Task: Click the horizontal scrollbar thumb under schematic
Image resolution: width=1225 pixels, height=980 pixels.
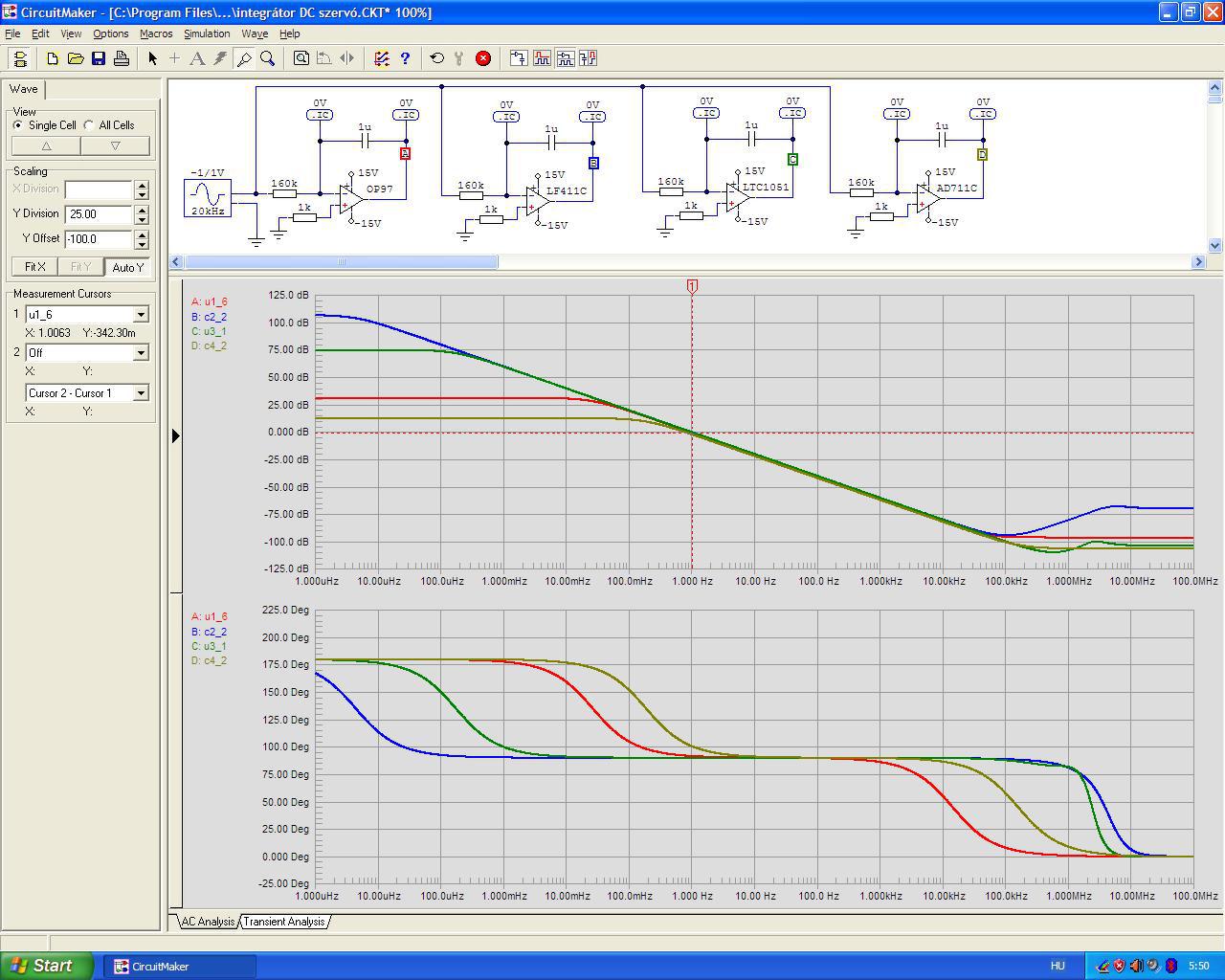Action: [x=341, y=261]
